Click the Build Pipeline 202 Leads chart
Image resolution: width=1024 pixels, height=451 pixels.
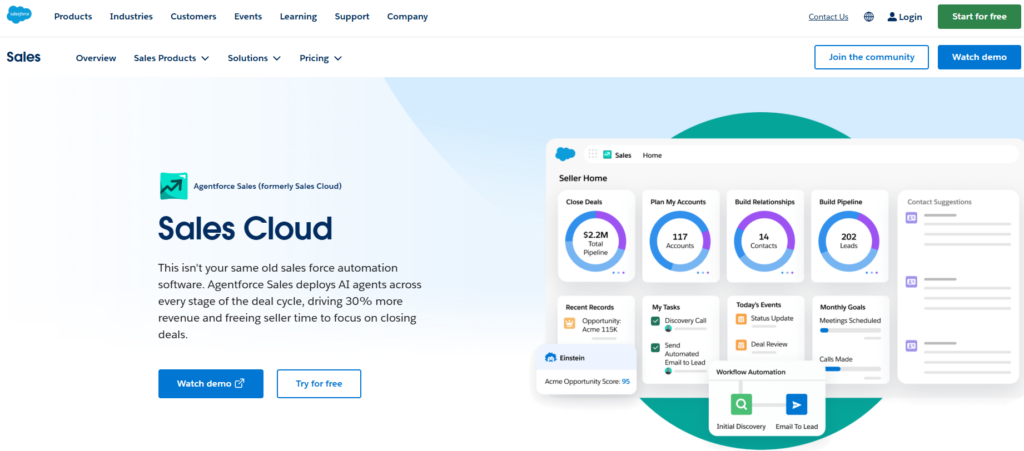coord(849,241)
